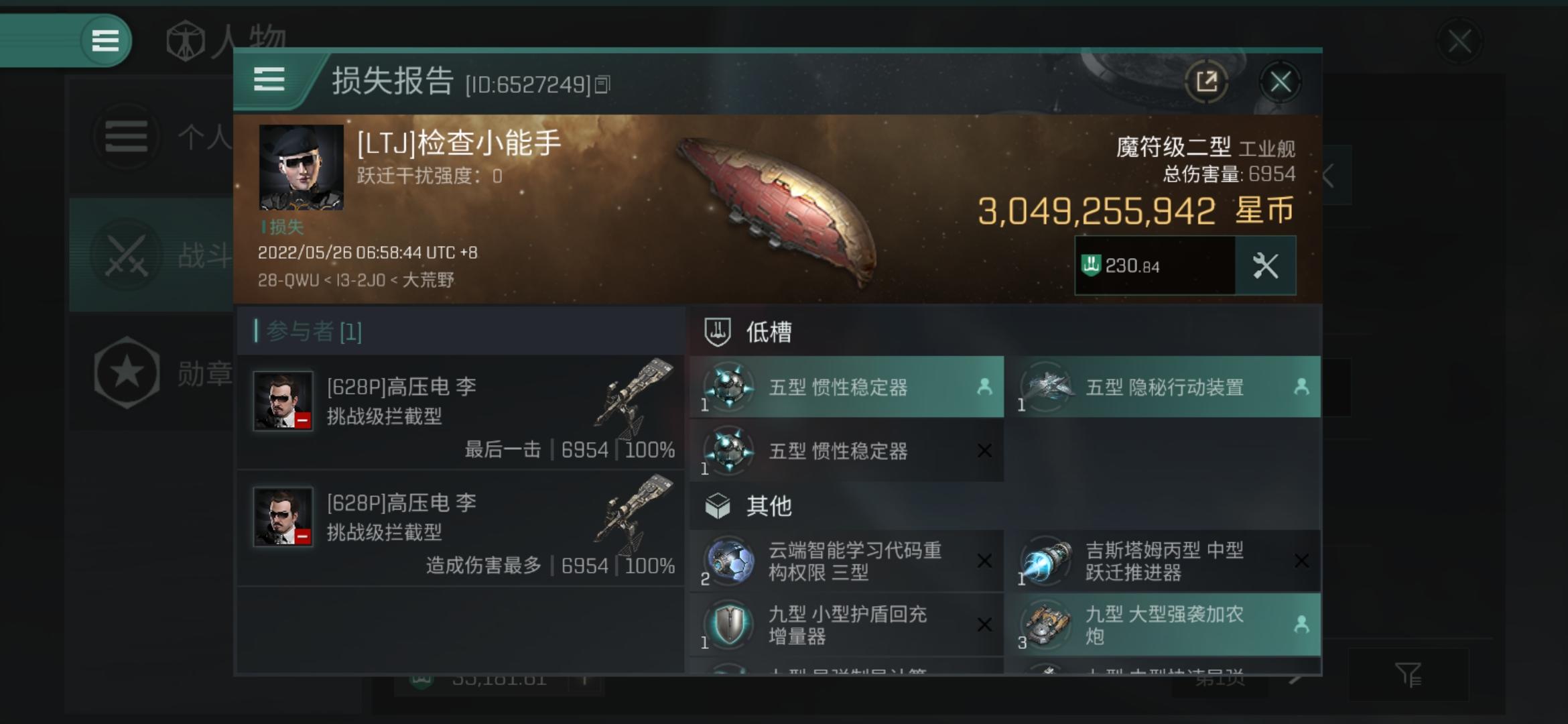This screenshot has height=724, width=1568.
Task: Close the loss report window
Action: point(1280,82)
